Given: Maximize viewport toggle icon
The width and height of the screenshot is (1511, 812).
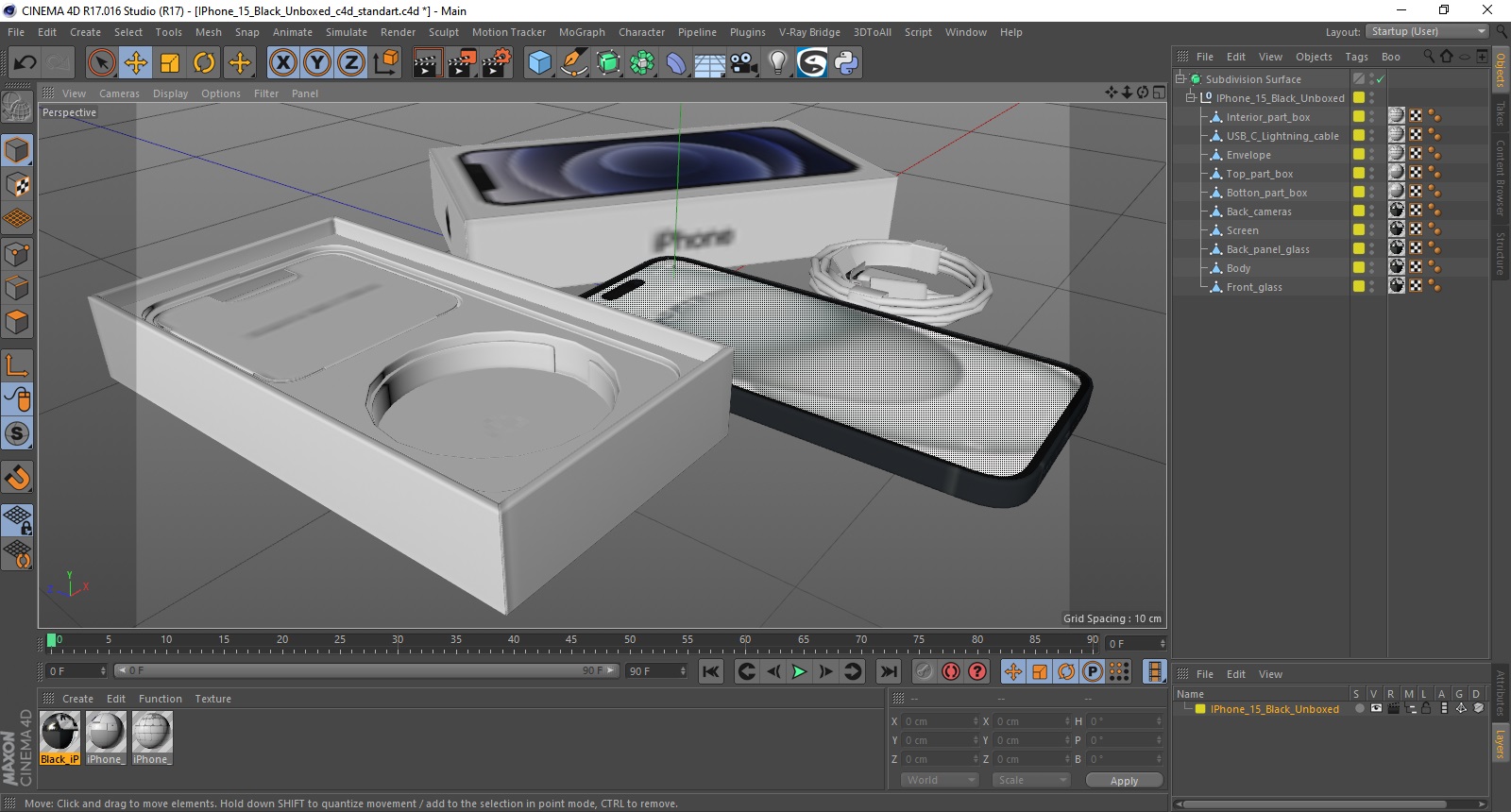Looking at the screenshot, I should 1159,93.
